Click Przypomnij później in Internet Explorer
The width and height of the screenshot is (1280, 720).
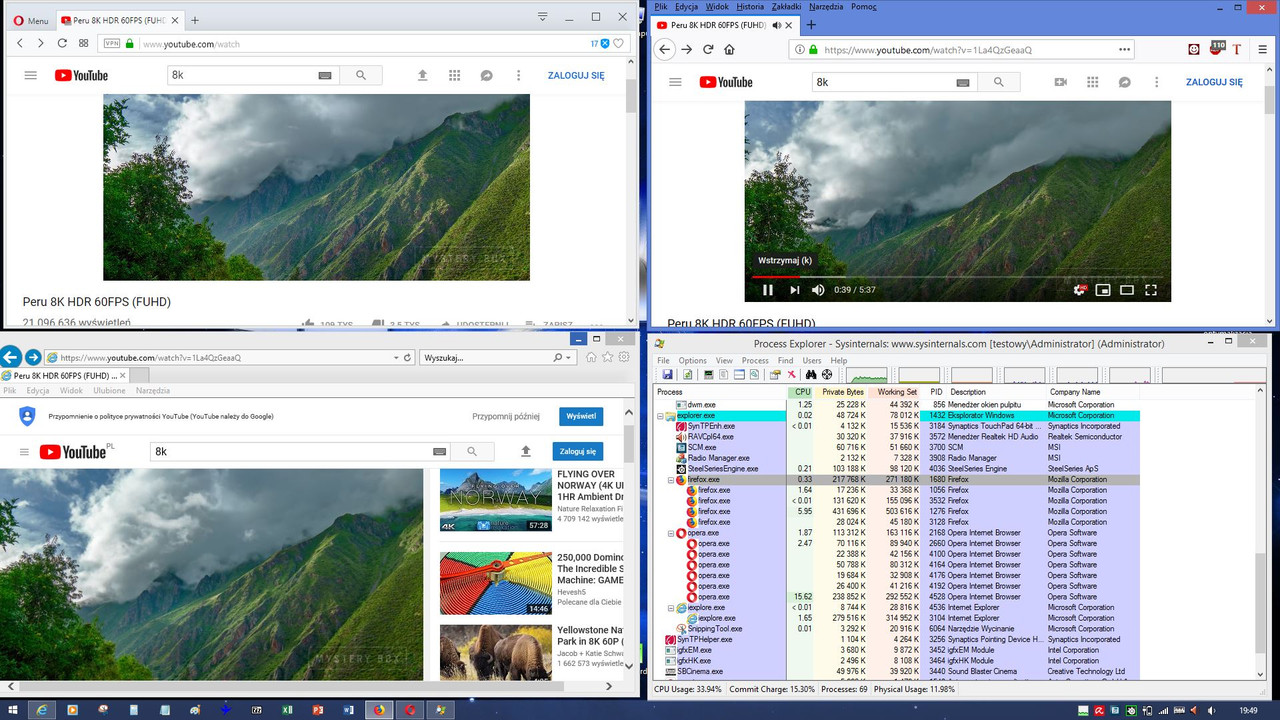click(x=506, y=416)
